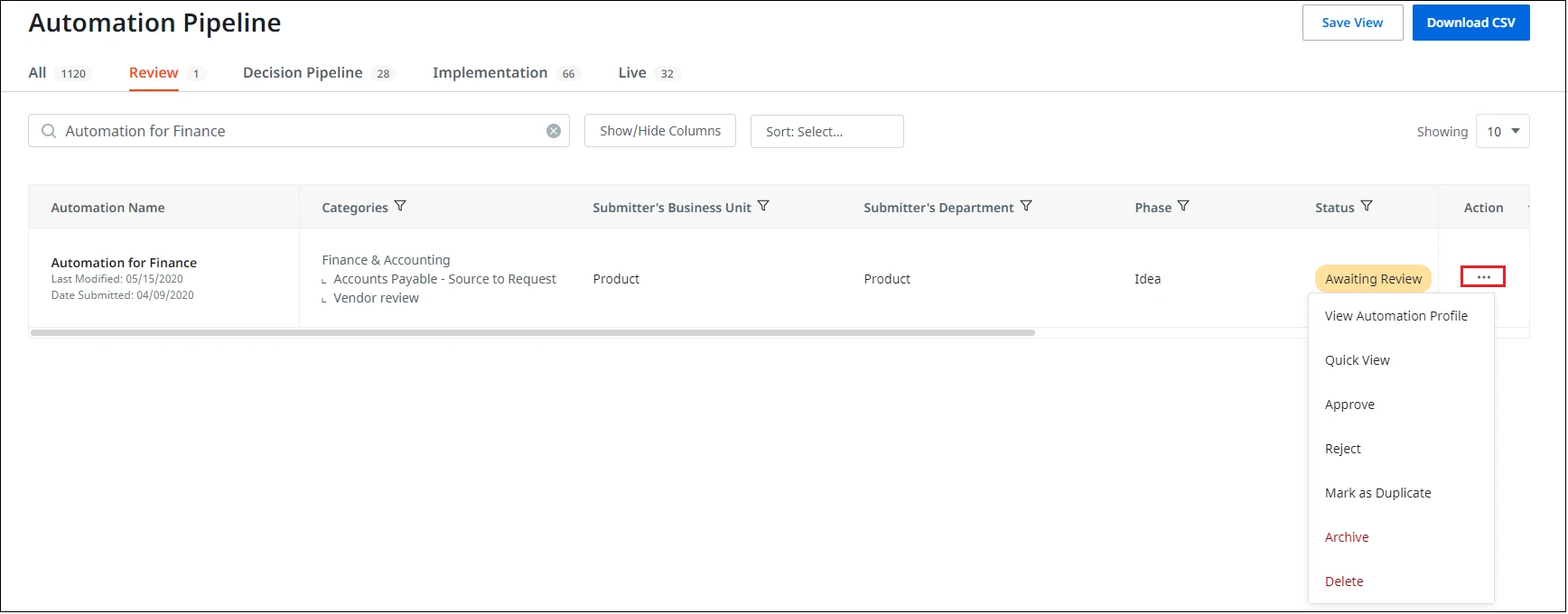
Task: Click the search magnifier icon
Action: click(49, 131)
